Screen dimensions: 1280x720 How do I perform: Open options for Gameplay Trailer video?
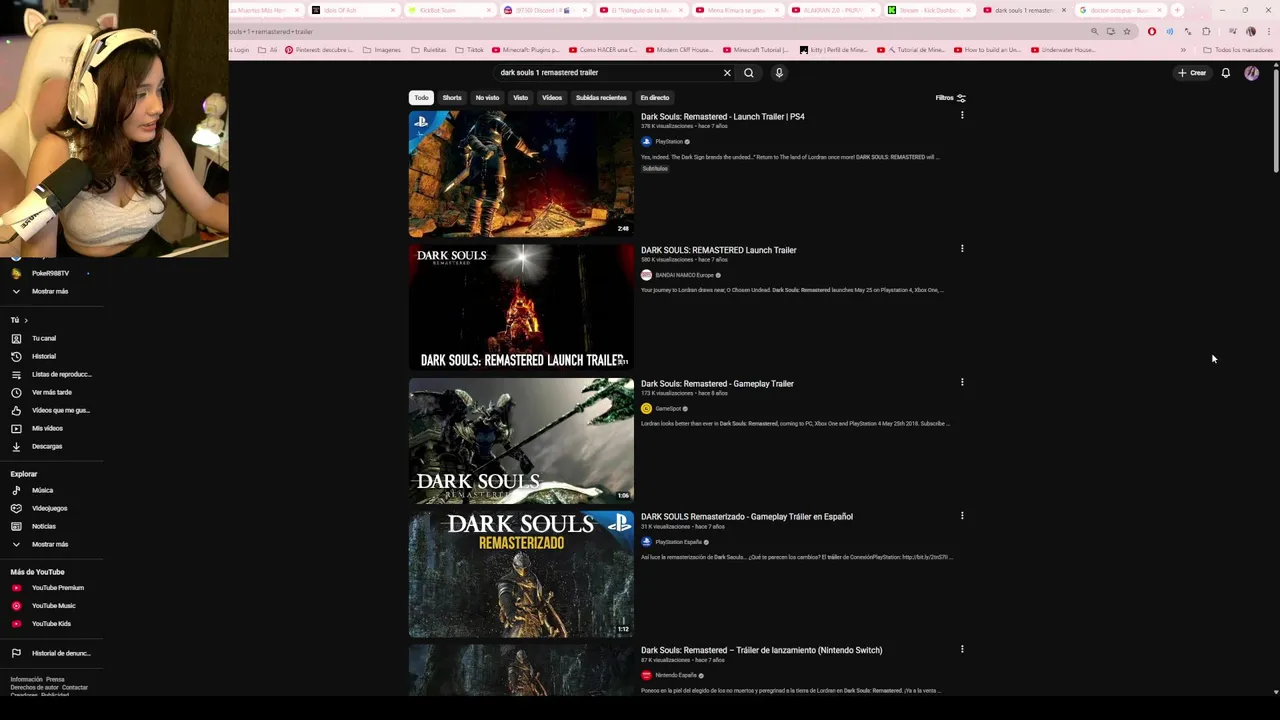pos(962,382)
